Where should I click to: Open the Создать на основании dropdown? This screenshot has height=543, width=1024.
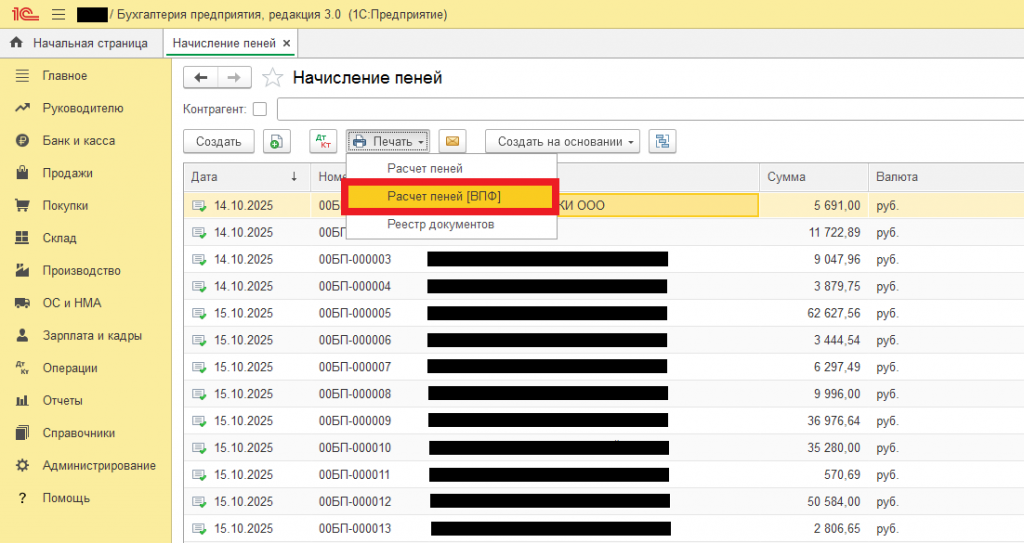tap(562, 142)
